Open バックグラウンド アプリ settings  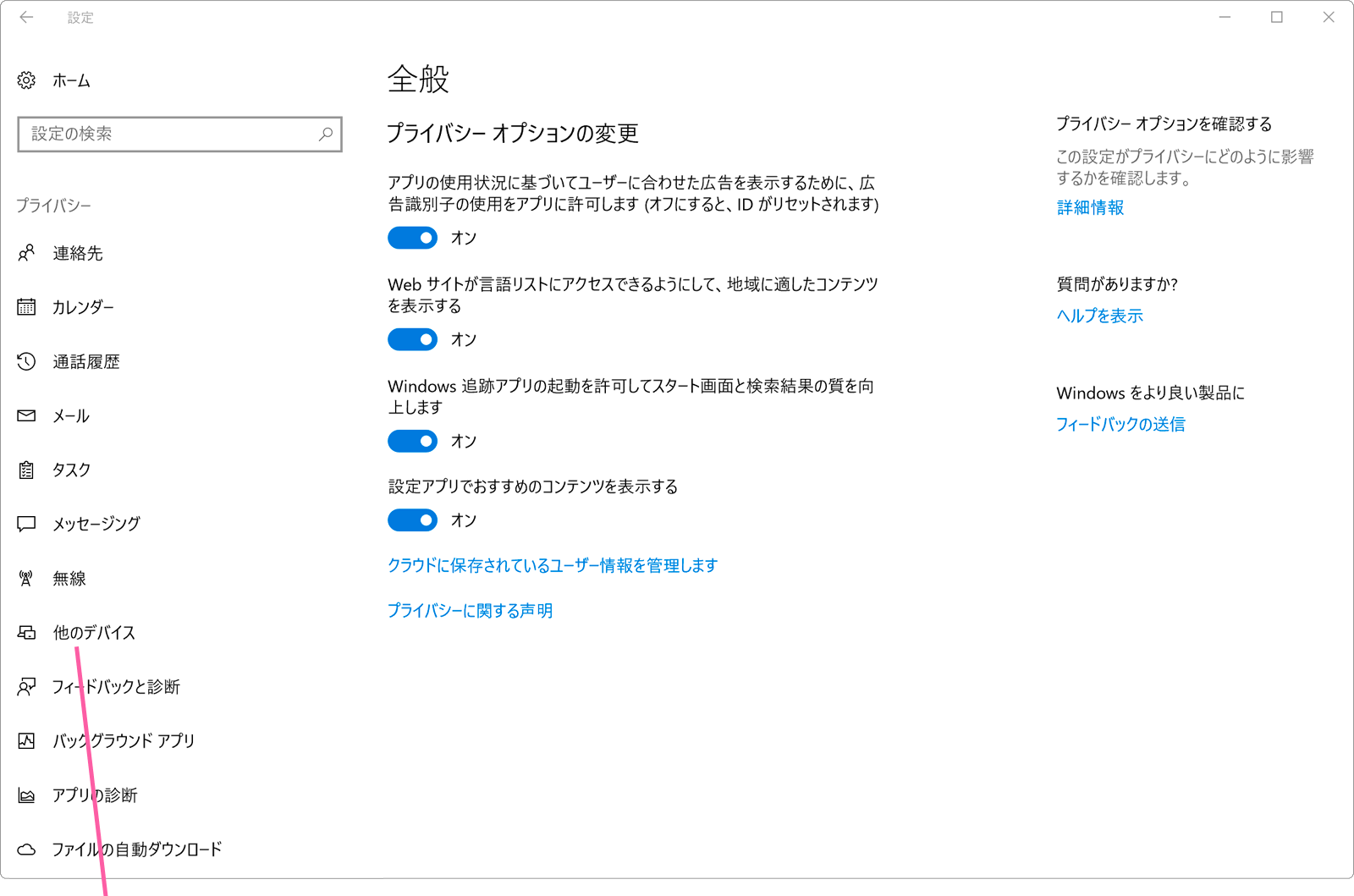(124, 740)
